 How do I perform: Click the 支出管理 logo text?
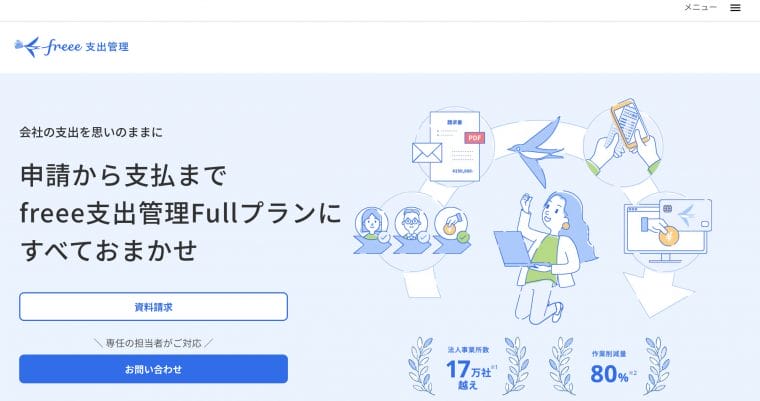coord(107,47)
